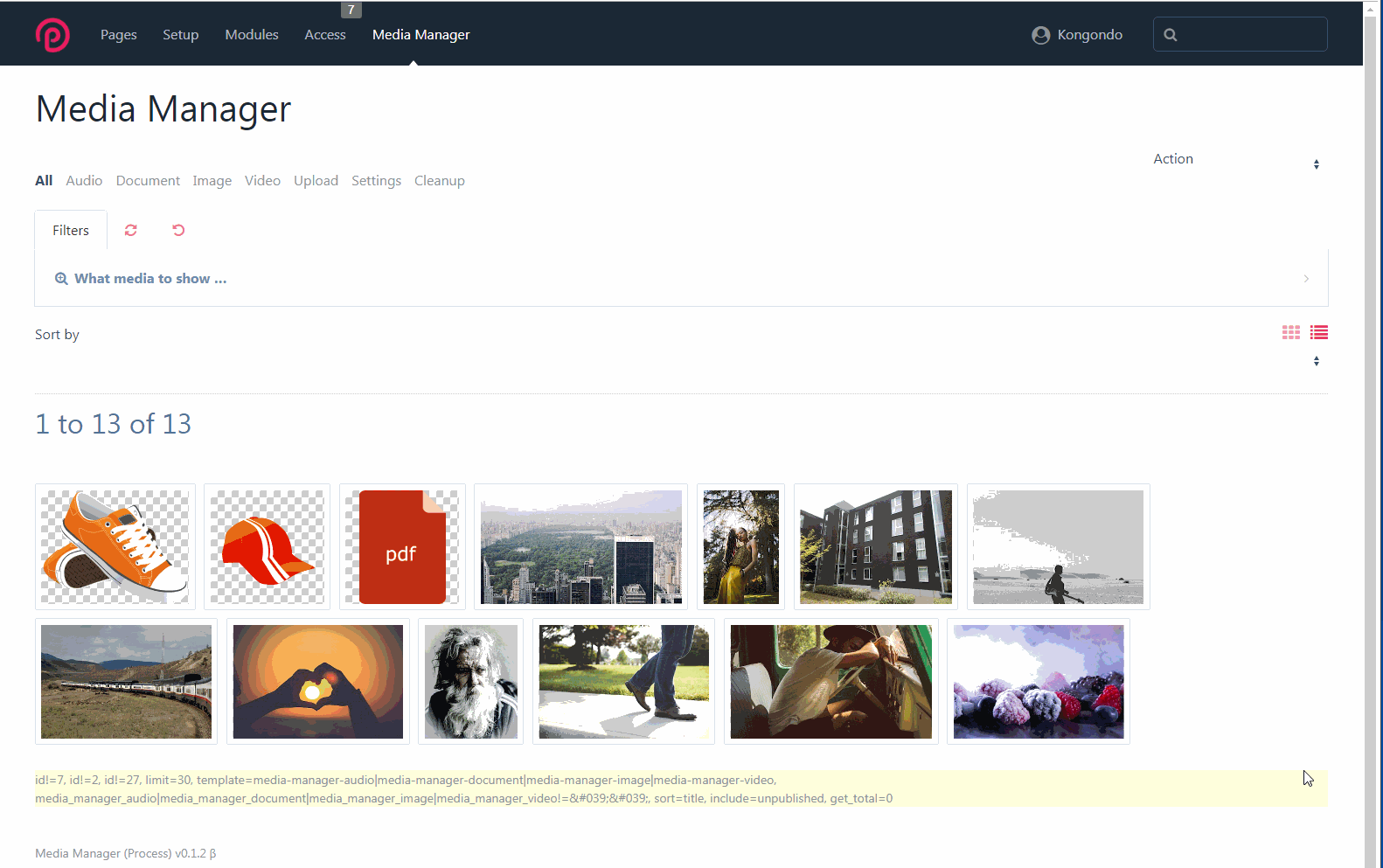1383x868 pixels.
Task: Click the Kongondo user profile icon
Action: tap(1040, 35)
